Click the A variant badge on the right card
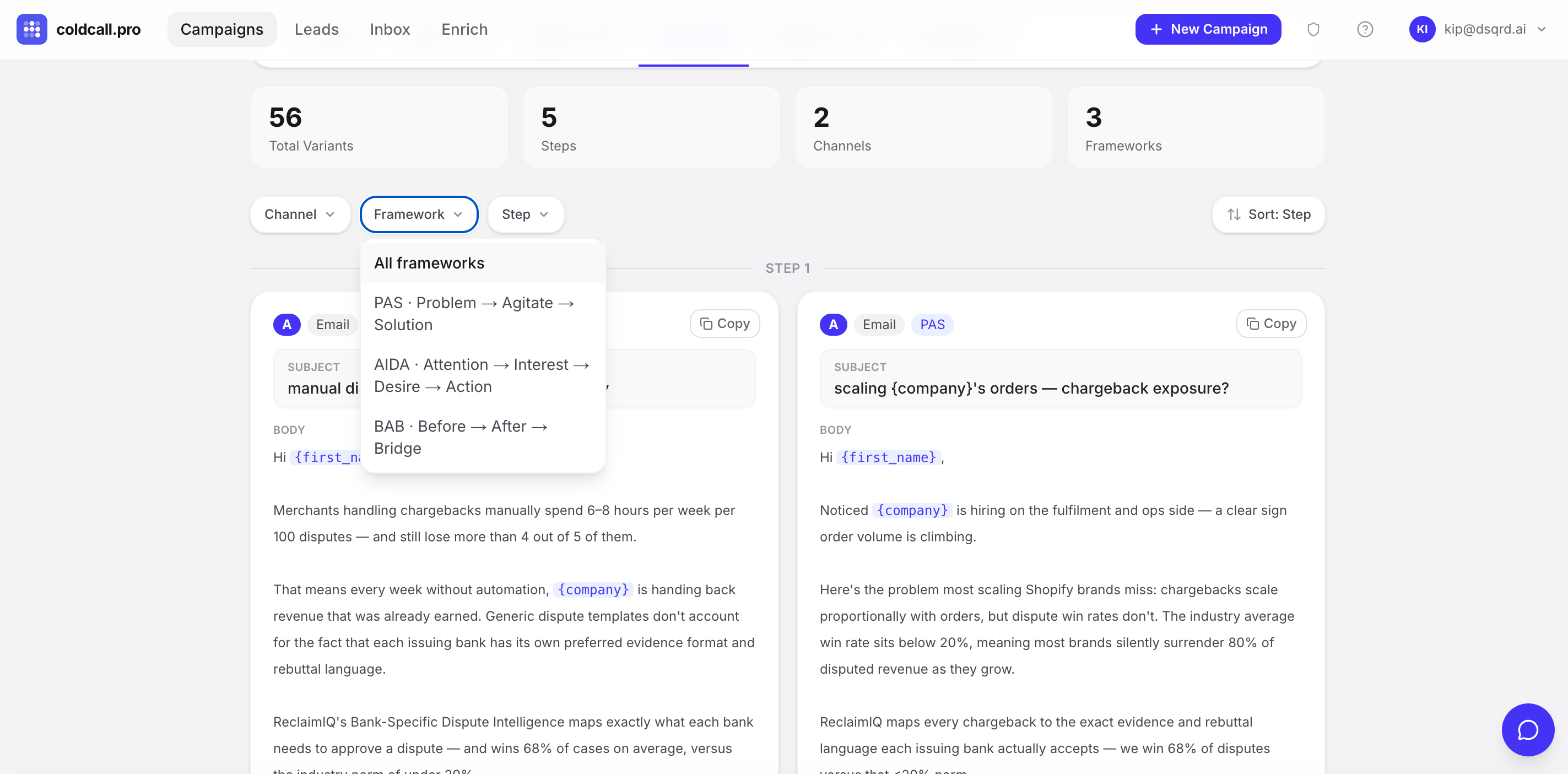This screenshot has height=774, width=1568. pos(832,325)
